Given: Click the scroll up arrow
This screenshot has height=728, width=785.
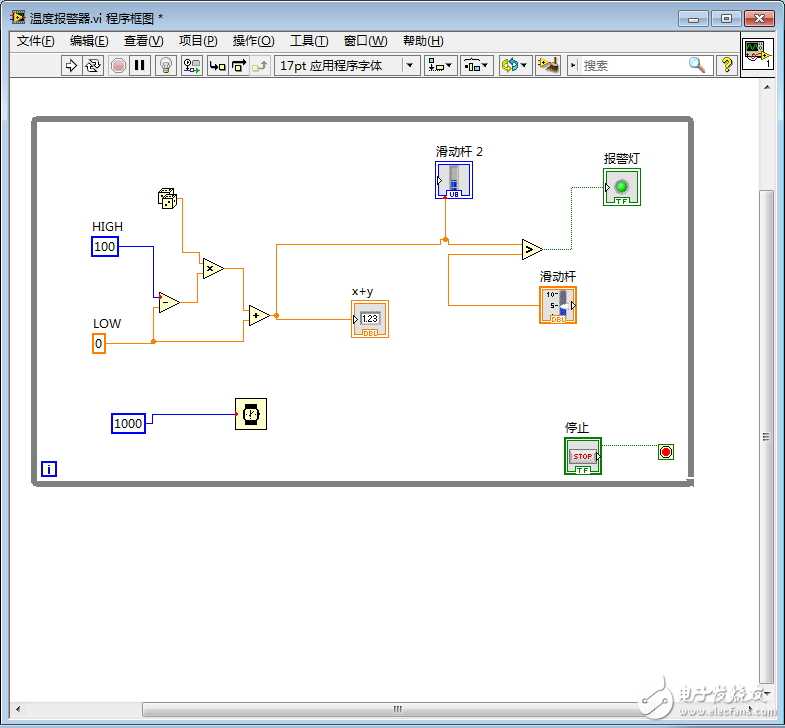Looking at the screenshot, I should pyautogui.click(x=766, y=87).
